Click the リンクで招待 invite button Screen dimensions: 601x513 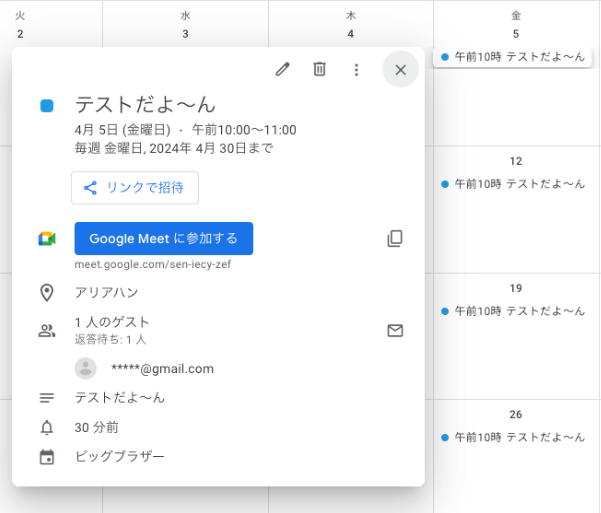(x=135, y=188)
